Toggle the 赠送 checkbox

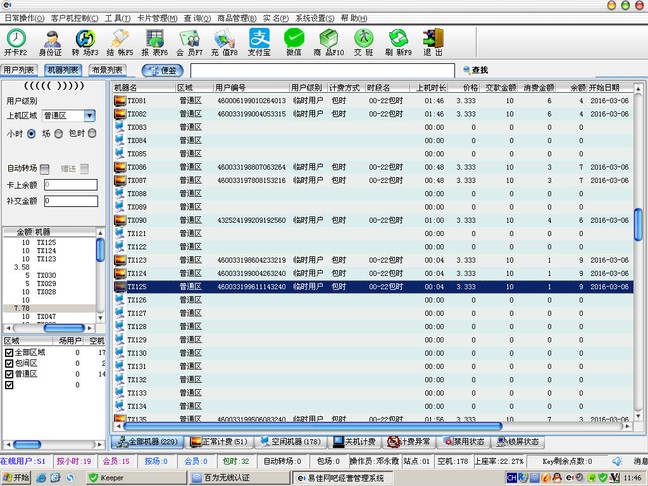click(84, 169)
